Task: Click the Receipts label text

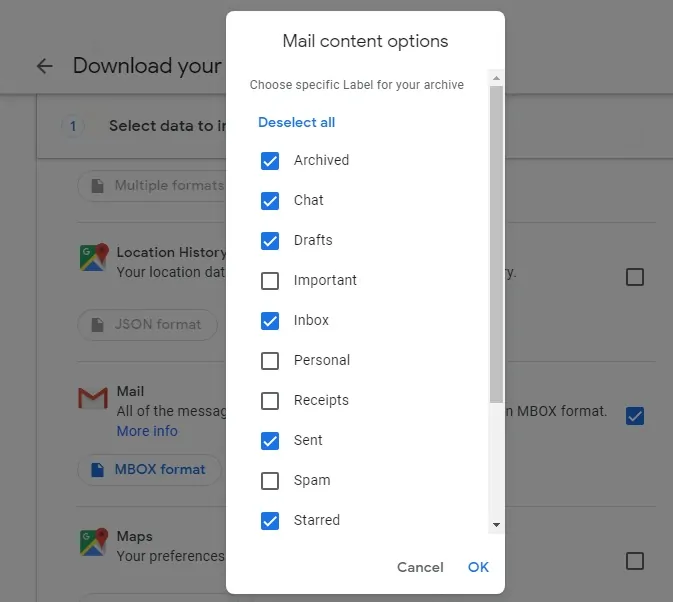Action: 321,400
